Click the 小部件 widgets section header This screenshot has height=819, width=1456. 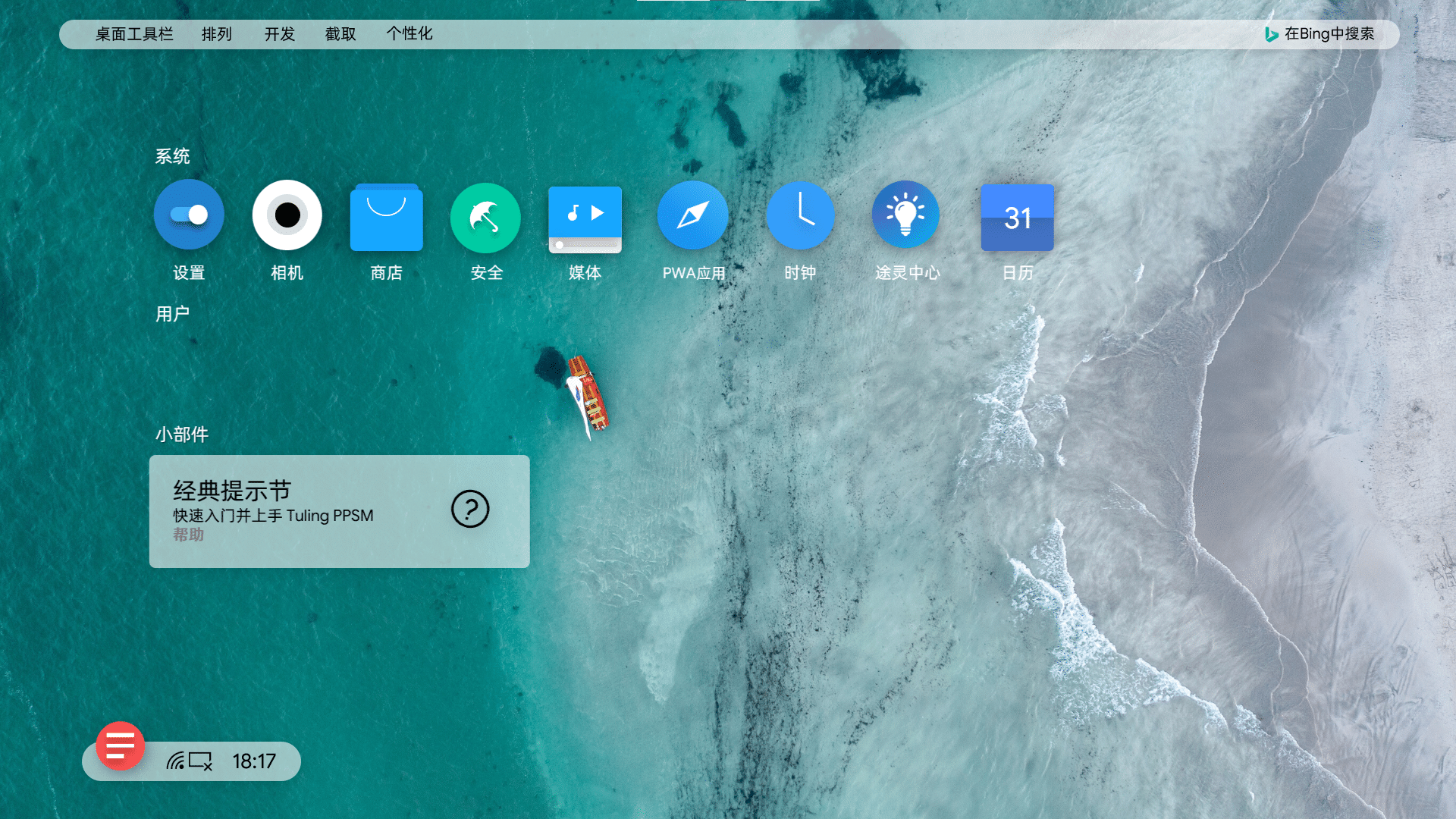tap(182, 435)
